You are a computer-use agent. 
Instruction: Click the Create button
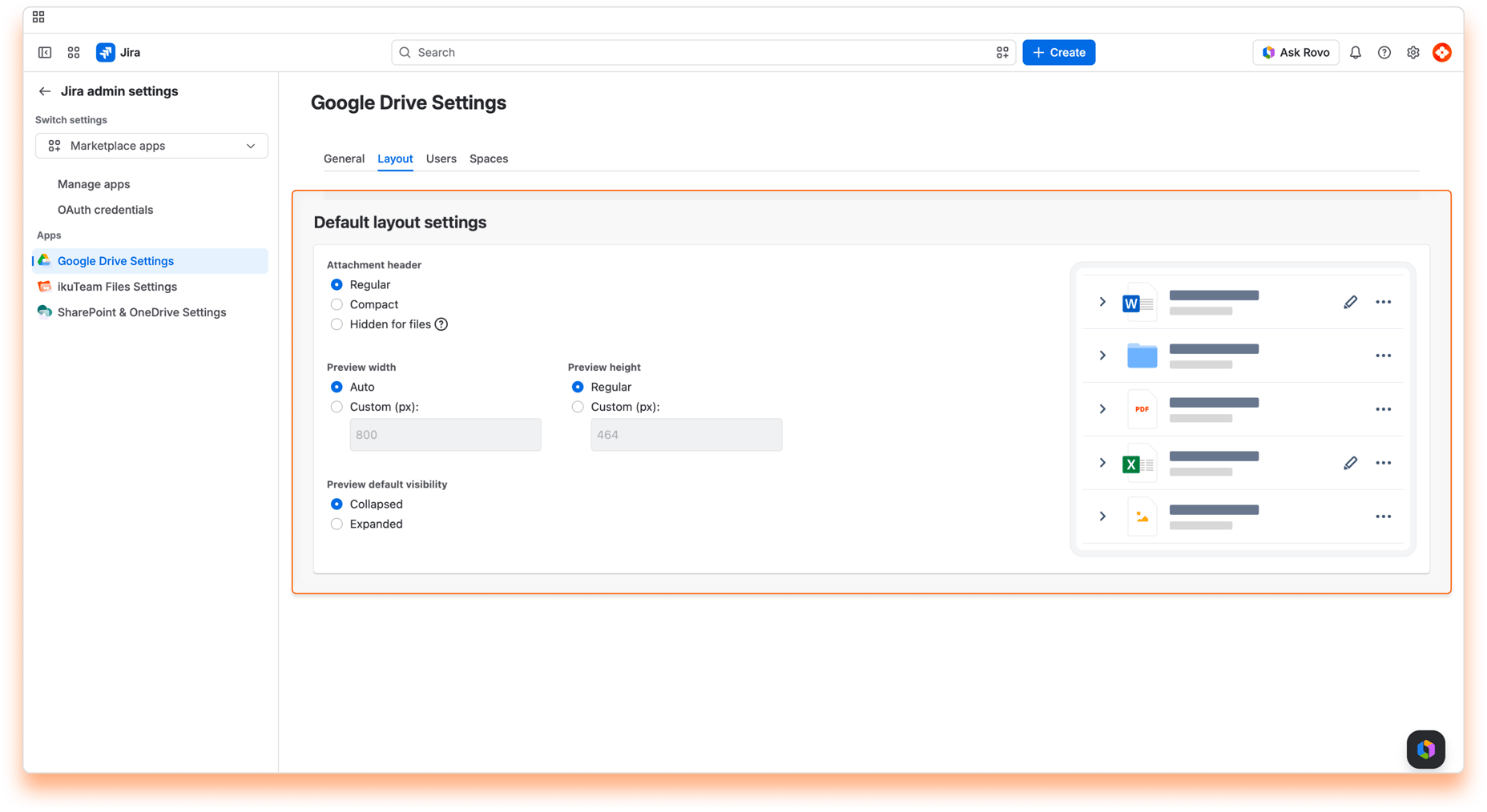[1059, 53]
